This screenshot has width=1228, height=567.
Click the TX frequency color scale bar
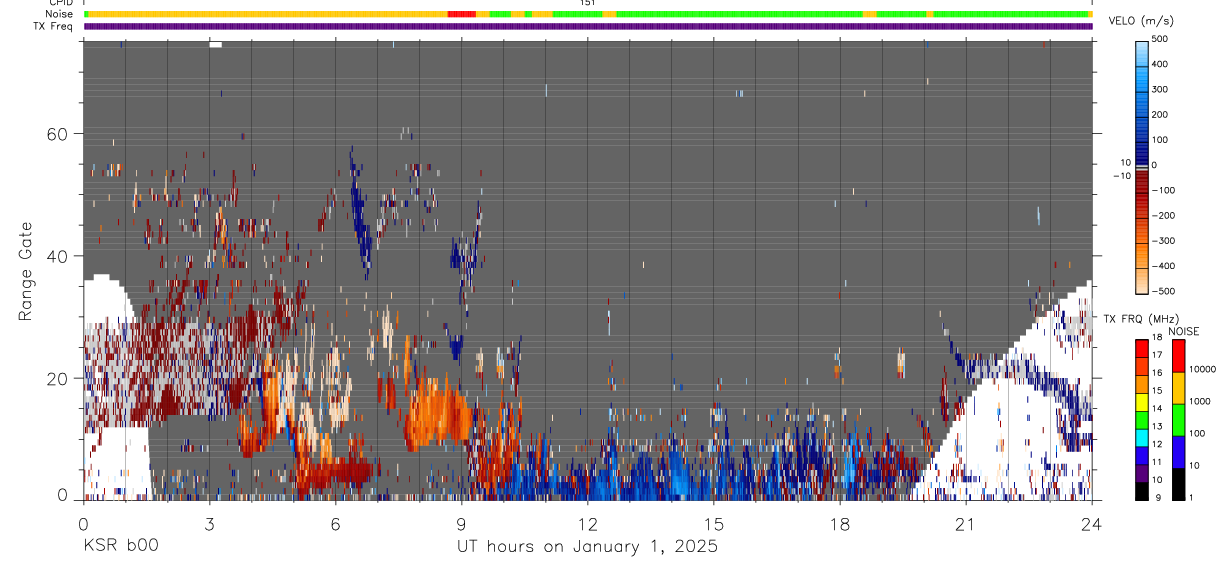[x=1143, y=419]
